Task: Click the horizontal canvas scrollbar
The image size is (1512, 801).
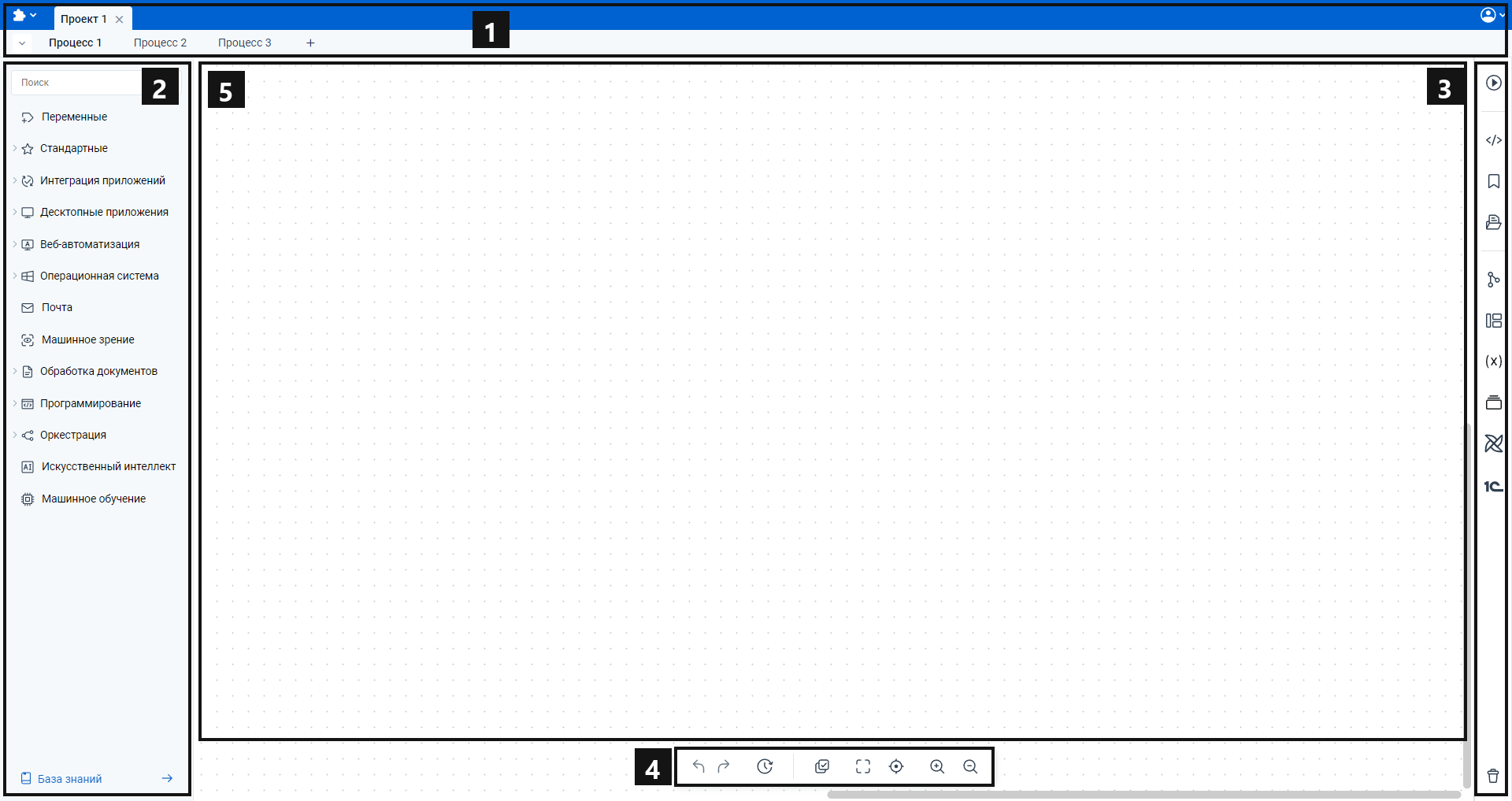Action: click(x=1143, y=795)
